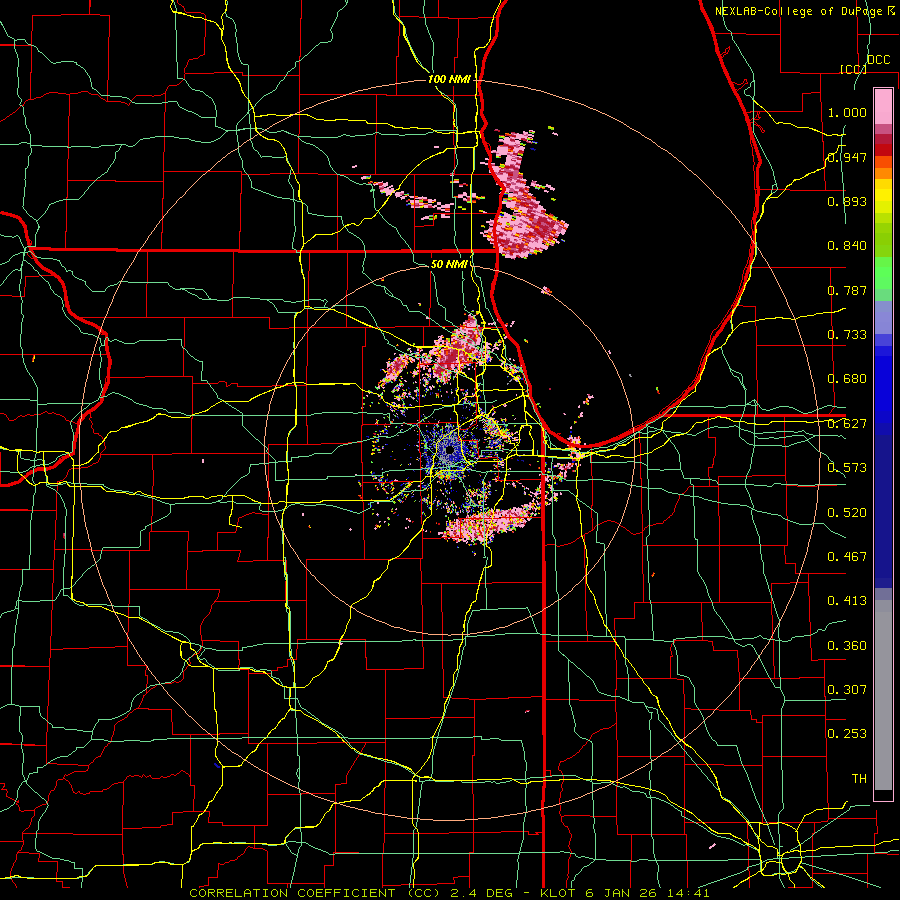Viewport: 900px width, 900px height.
Task: Select the 0.947 color scale value
Action: (847, 157)
